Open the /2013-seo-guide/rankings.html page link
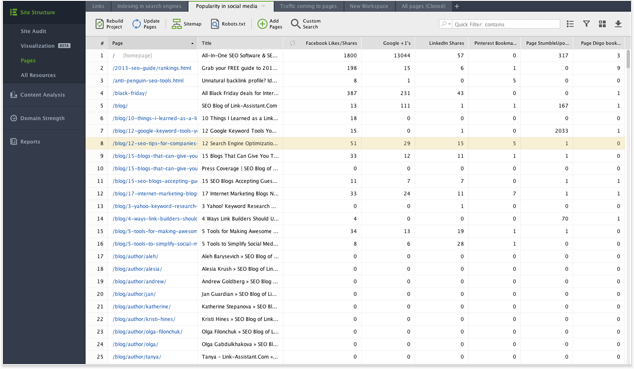The height and width of the screenshot is (369, 634). pos(152,68)
